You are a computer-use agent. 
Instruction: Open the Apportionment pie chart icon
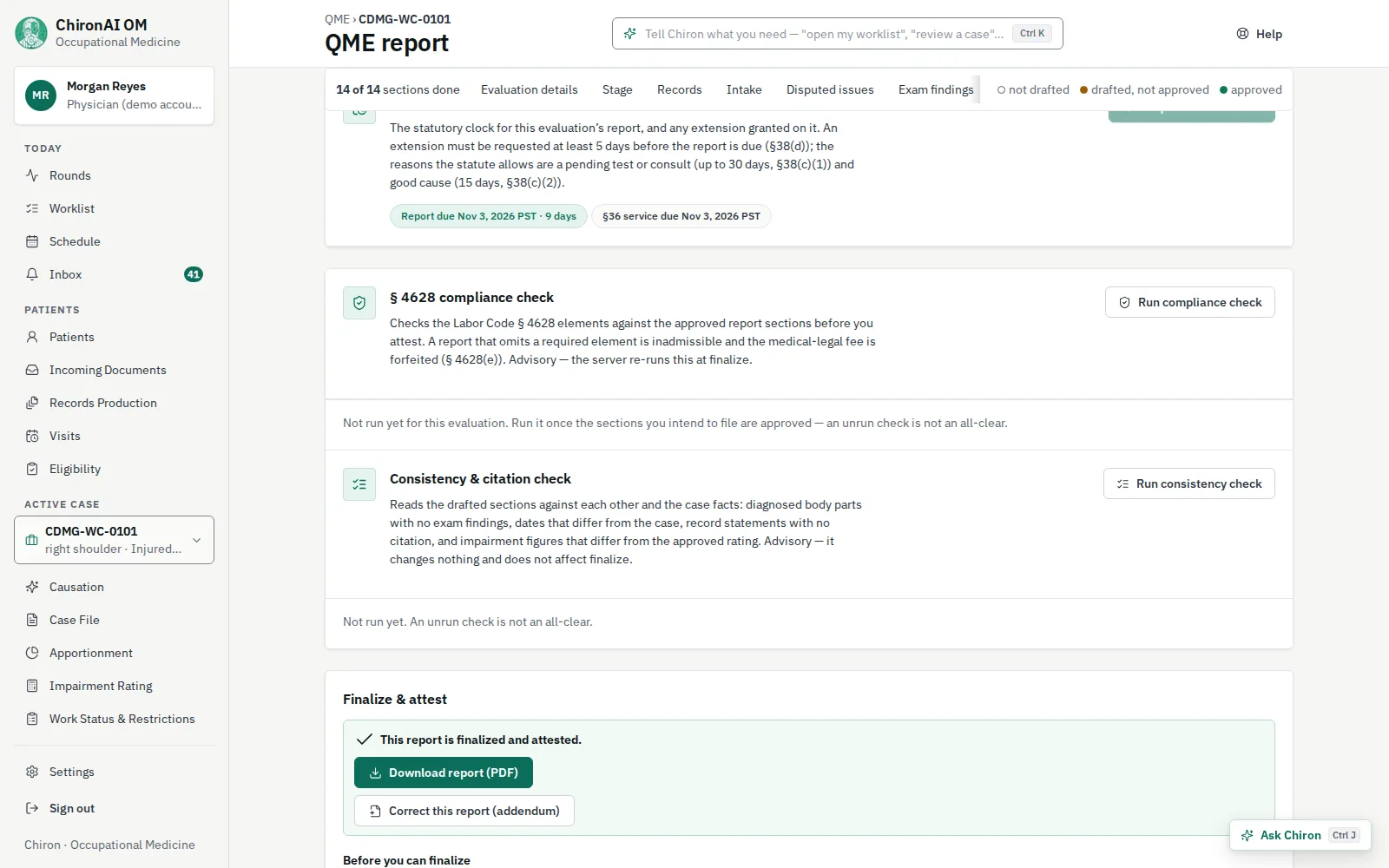pyautogui.click(x=32, y=653)
